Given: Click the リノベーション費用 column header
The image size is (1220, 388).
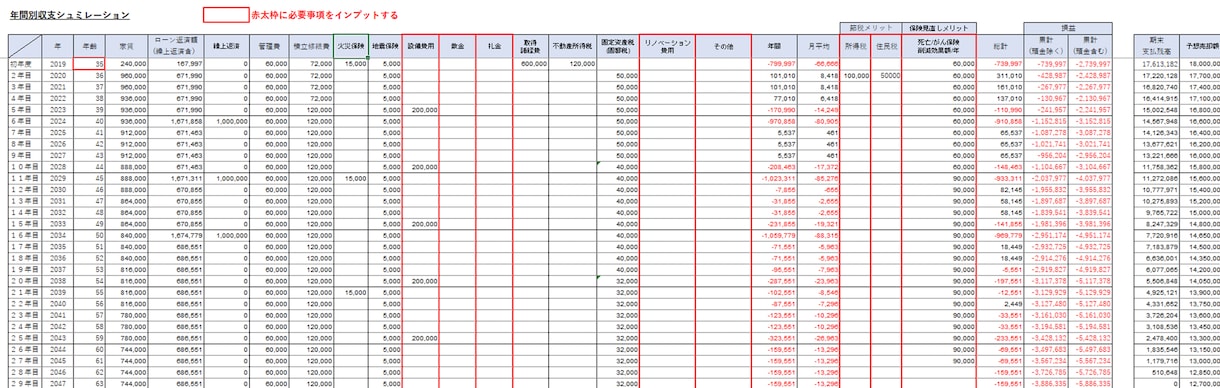Looking at the screenshot, I should [x=667, y=46].
